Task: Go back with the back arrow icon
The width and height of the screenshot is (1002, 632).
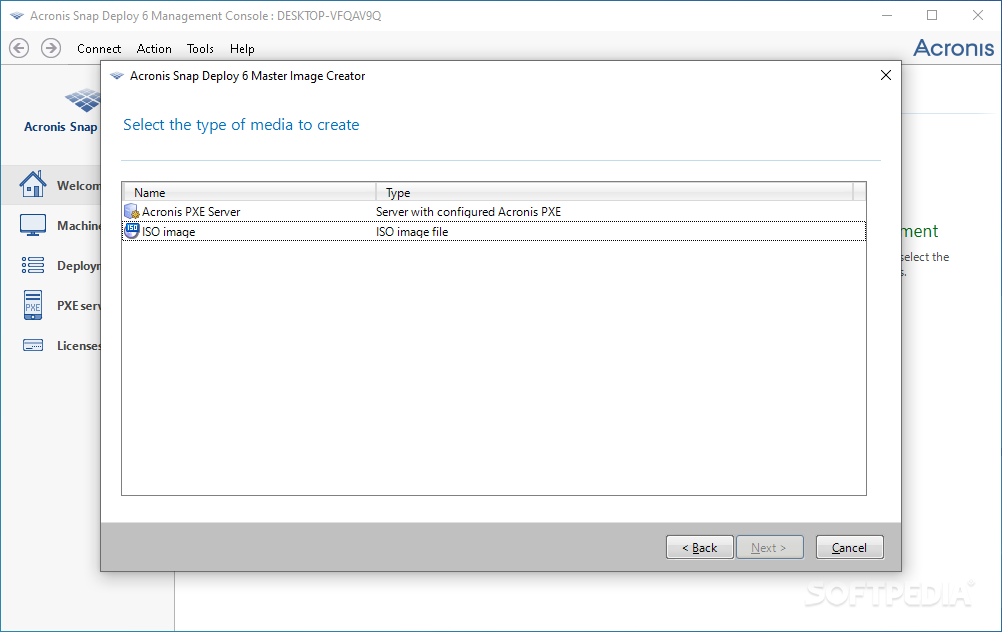Action: tap(19, 48)
